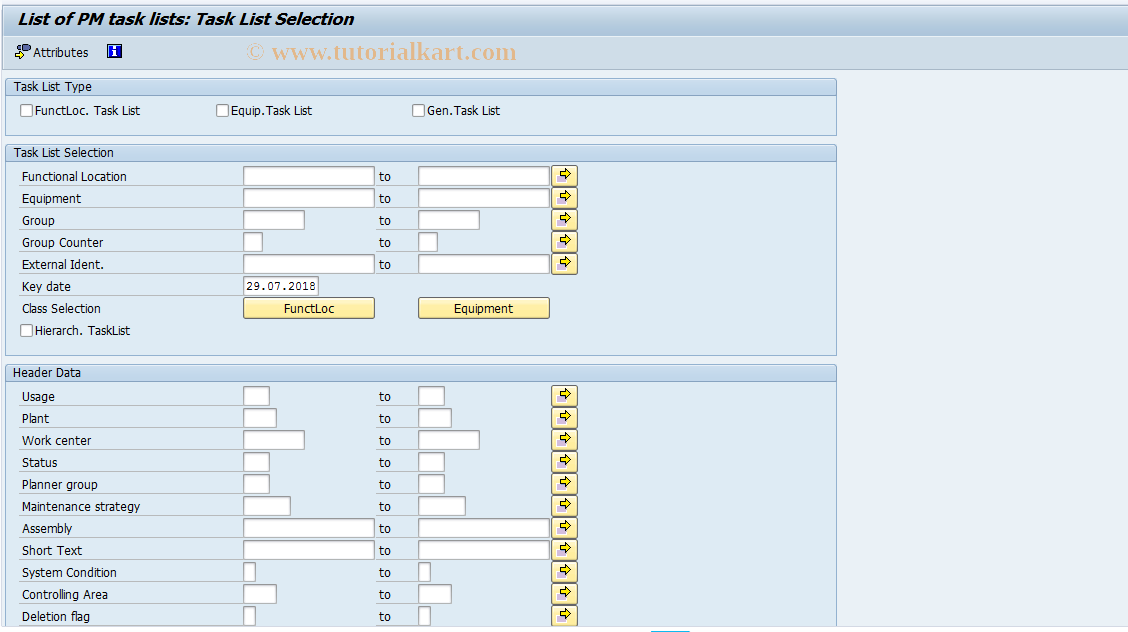Click the Usage from field
Screen dimensions: 1128x632
(x=256, y=396)
